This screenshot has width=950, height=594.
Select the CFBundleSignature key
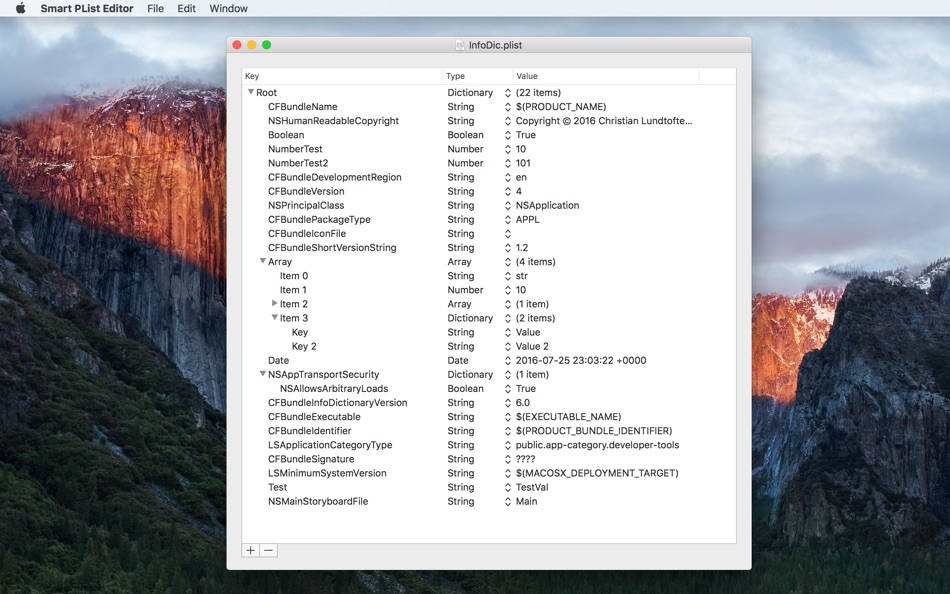[311, 459]
